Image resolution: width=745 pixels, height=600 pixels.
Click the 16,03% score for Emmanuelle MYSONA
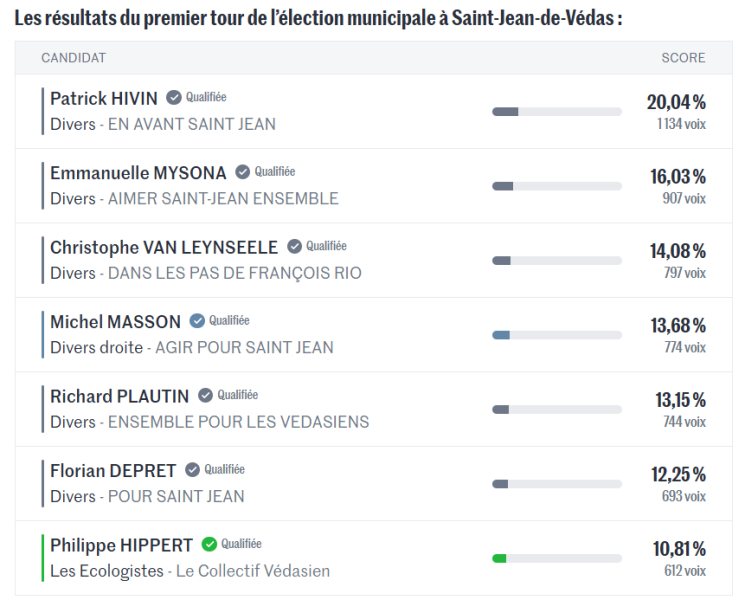point(678,176)
